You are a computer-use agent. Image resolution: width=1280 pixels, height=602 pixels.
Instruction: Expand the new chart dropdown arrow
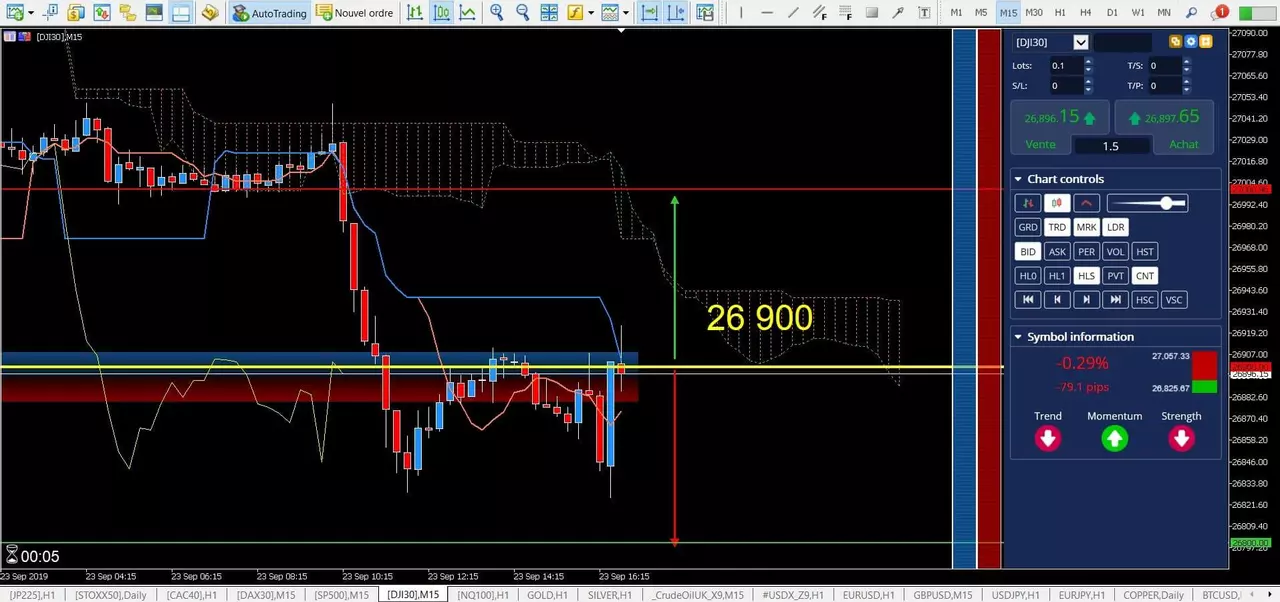(x=31, y=13)
